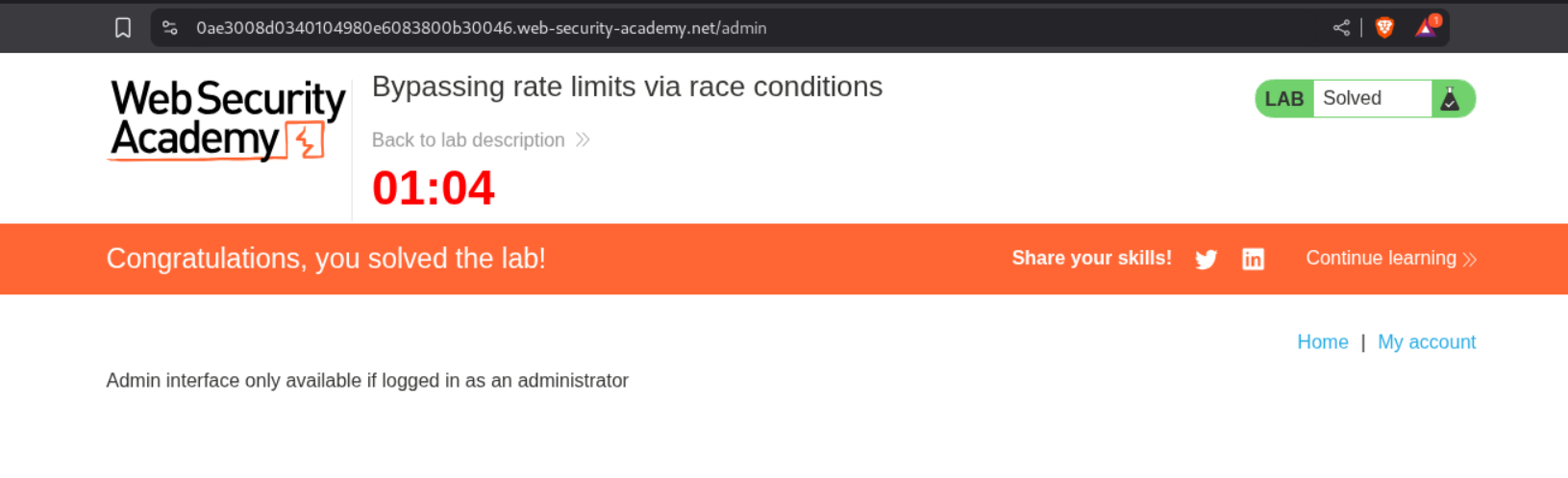Open the Back to lab description link
Image resolution: width=1568 pixels, height=478 pixels.
[x=468, y=140]
